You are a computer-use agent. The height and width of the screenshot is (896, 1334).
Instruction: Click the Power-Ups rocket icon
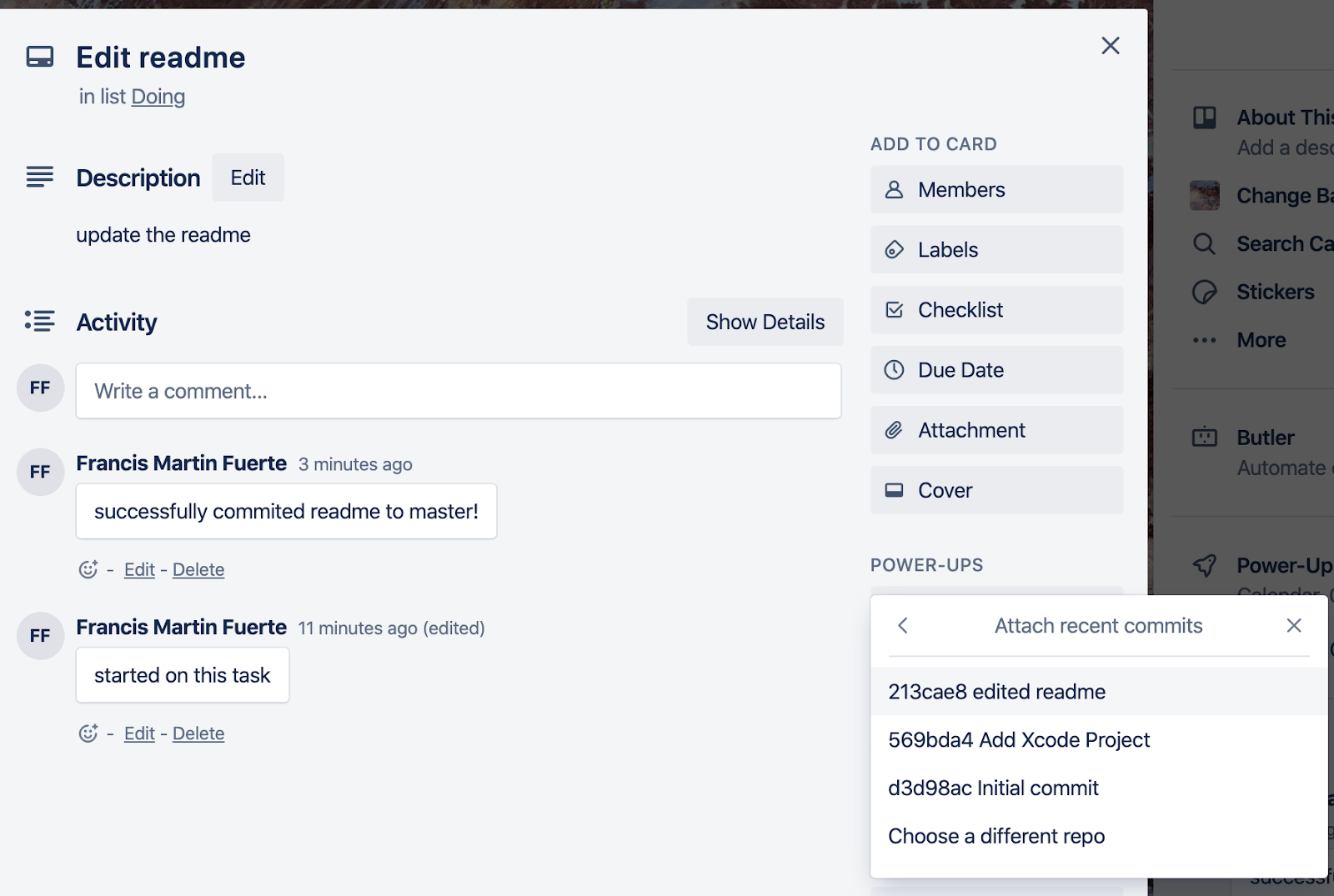(1205, 566)
